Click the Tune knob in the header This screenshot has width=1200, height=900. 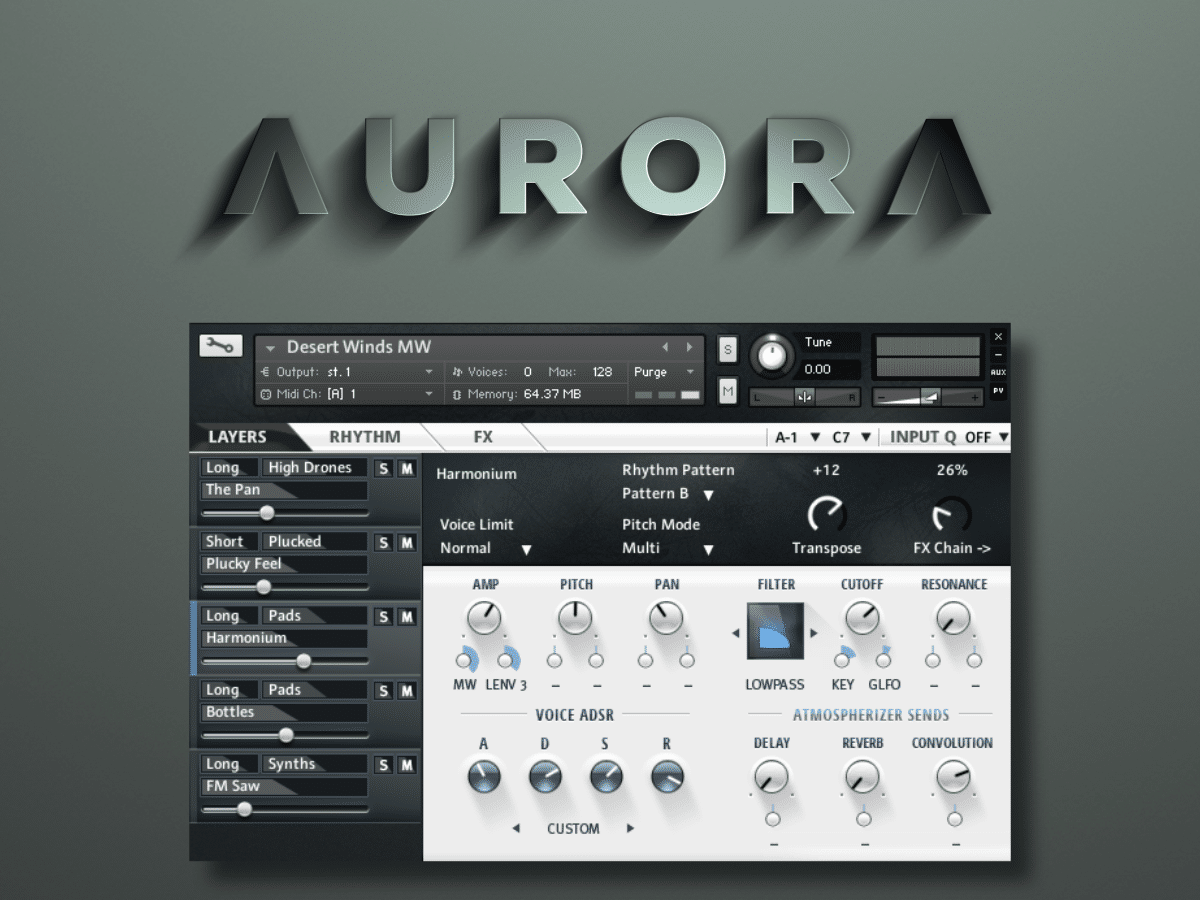(771, 353)
